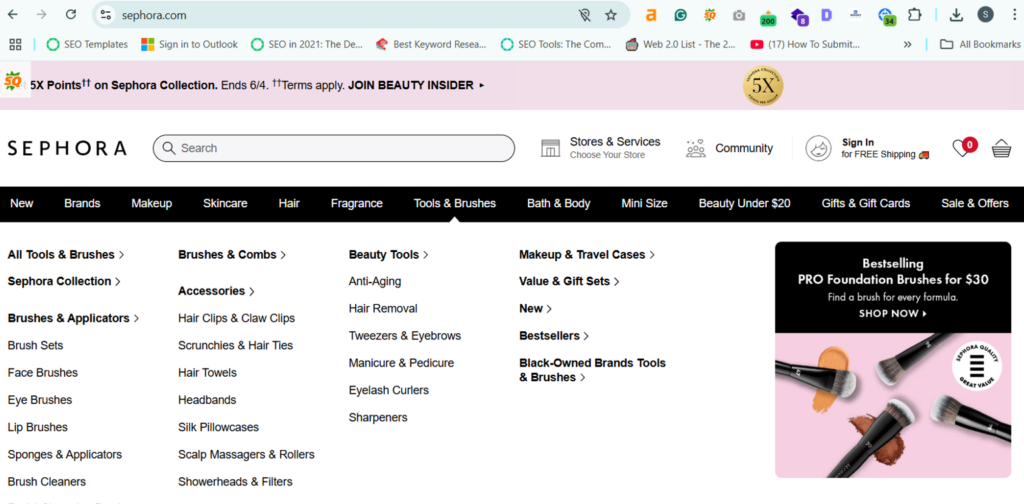Expand hidden bookmarks overflow chevron
This screenshot has height=504, width=1024.
[908, 44]
